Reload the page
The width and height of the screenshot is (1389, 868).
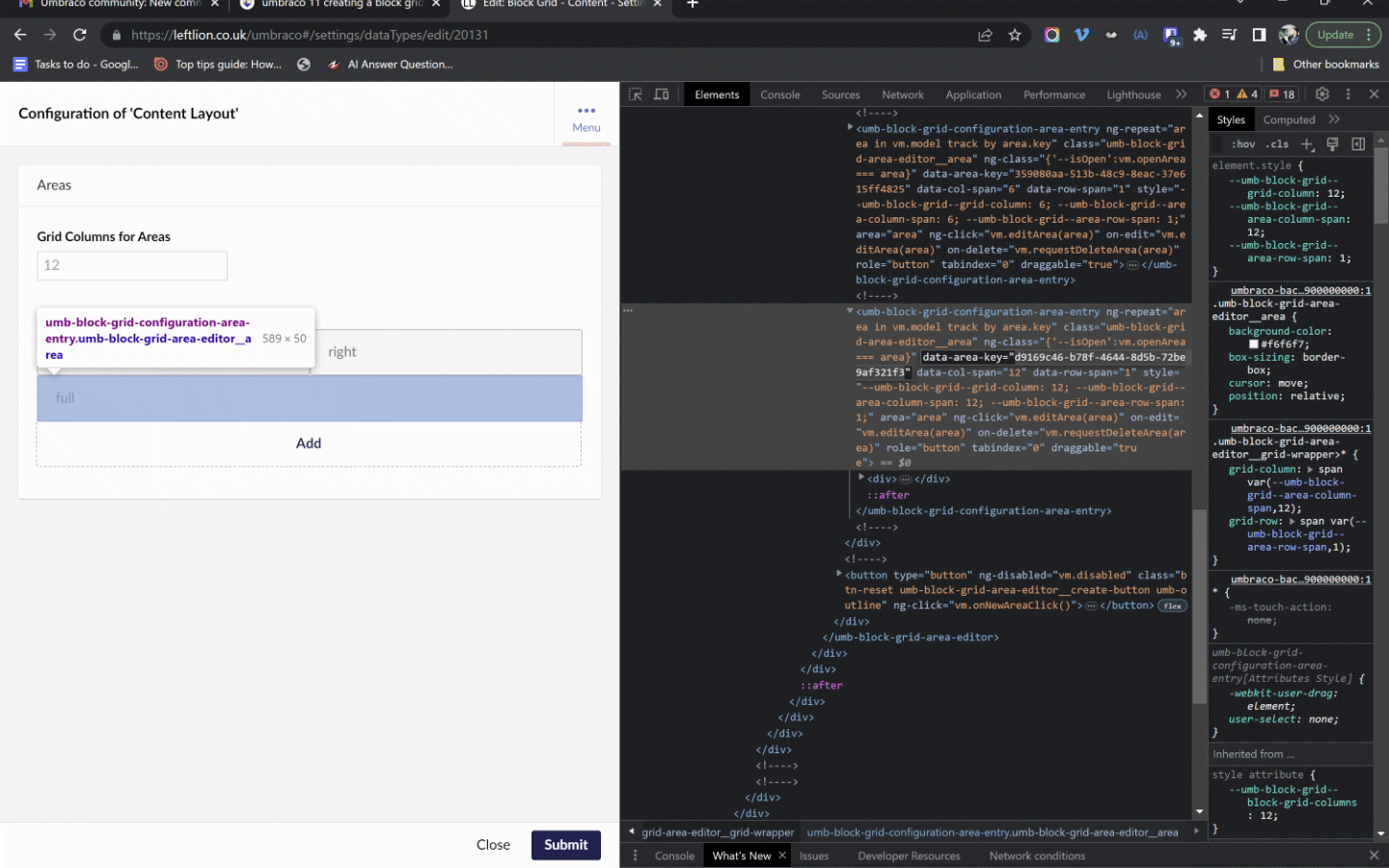pos(80,35)
